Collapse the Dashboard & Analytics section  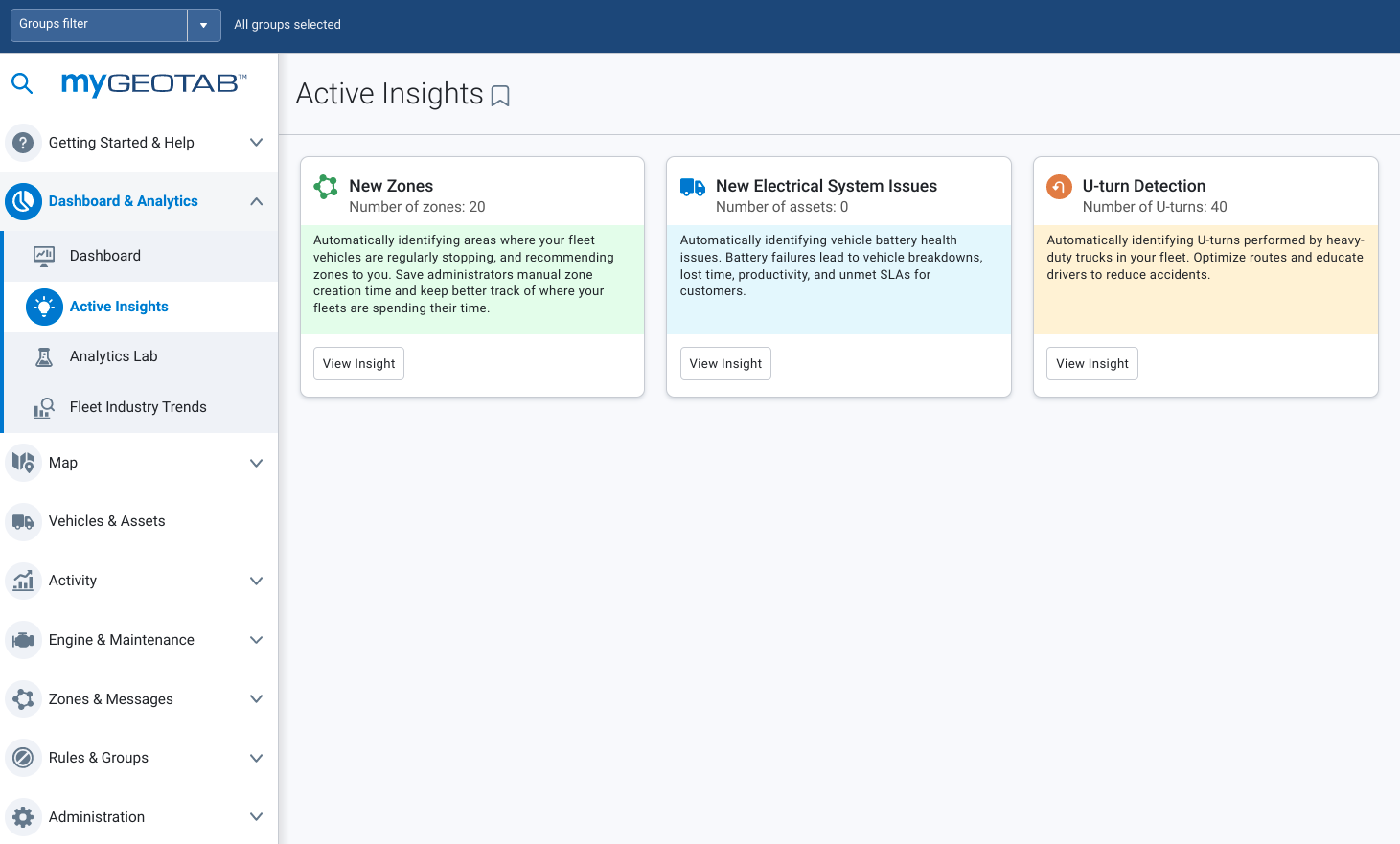(x=256, y=201)
